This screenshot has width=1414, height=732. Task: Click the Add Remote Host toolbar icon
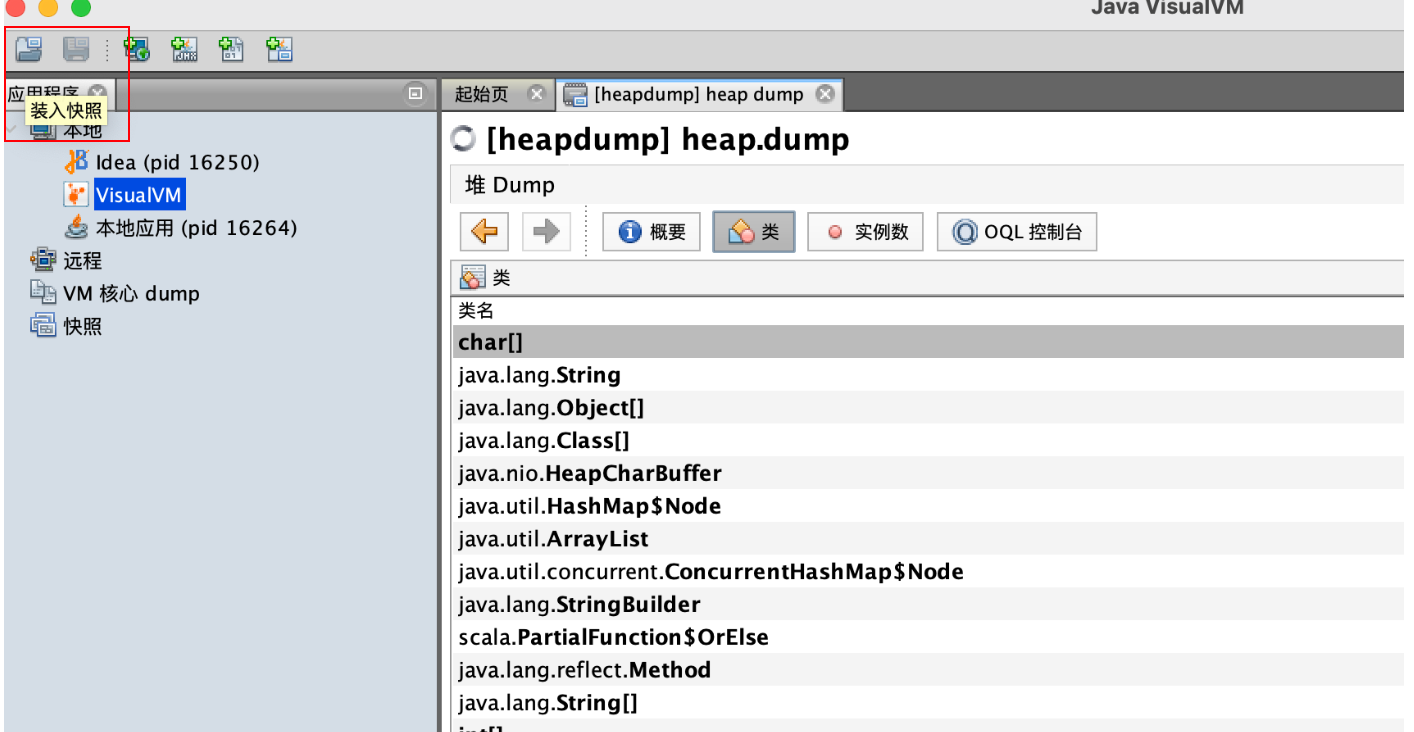(136, 49)
